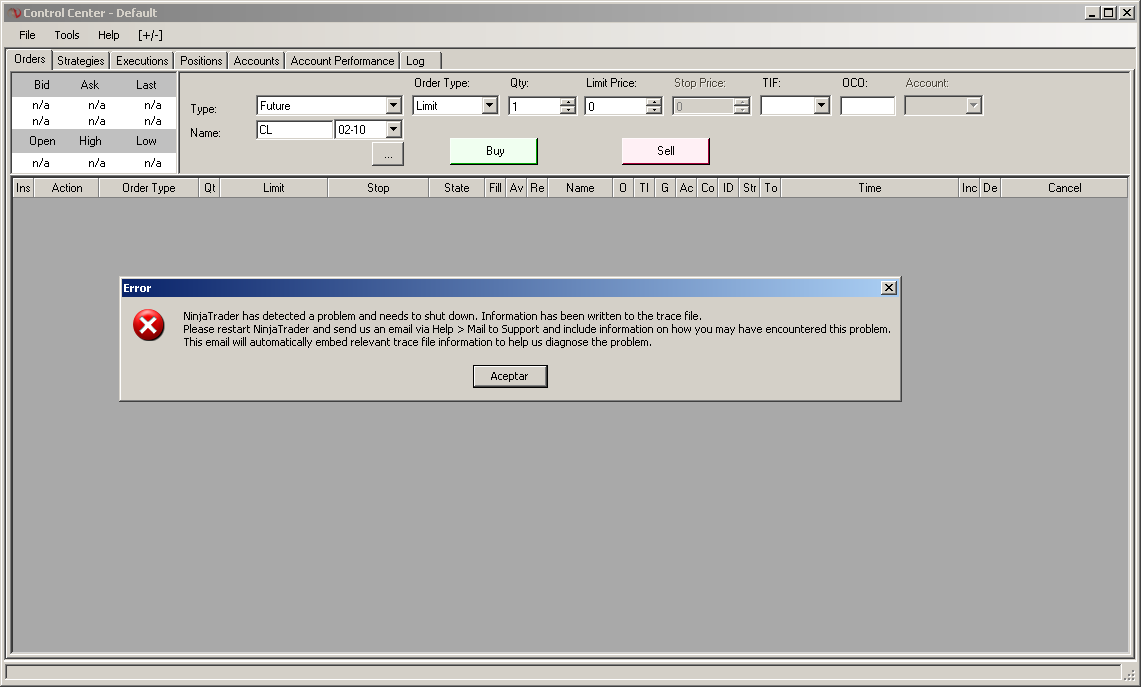1141x687 pixels.
Task: Open the Help menu
Action: [108, 35]
